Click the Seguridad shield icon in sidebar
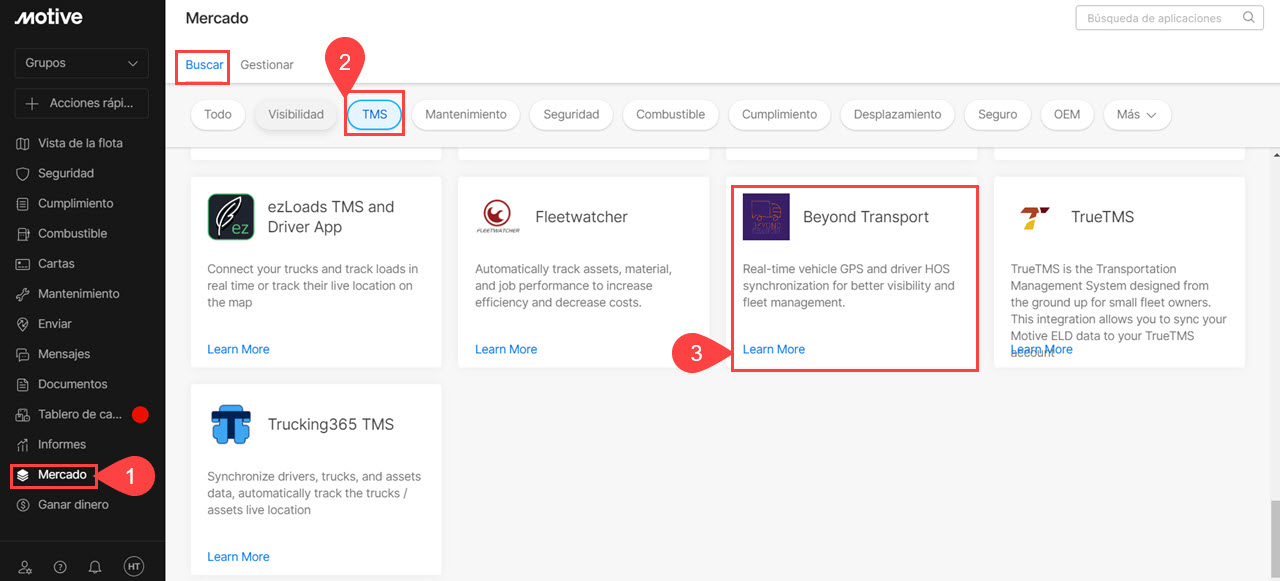Image resolution: width=1280 pixels, height=581 pixels. click(x=23, y=173)
